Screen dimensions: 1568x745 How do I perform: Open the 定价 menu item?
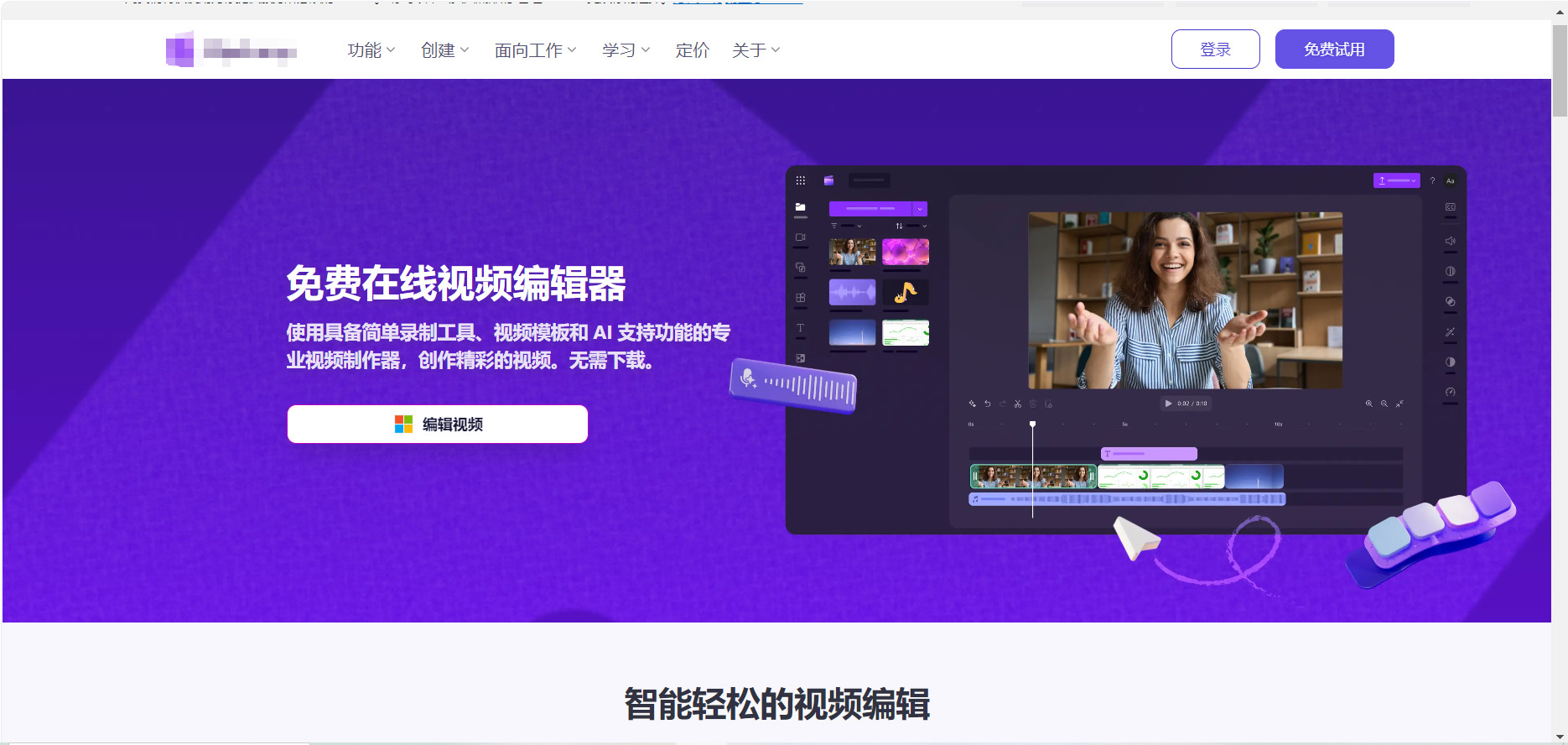click(693, 50)
